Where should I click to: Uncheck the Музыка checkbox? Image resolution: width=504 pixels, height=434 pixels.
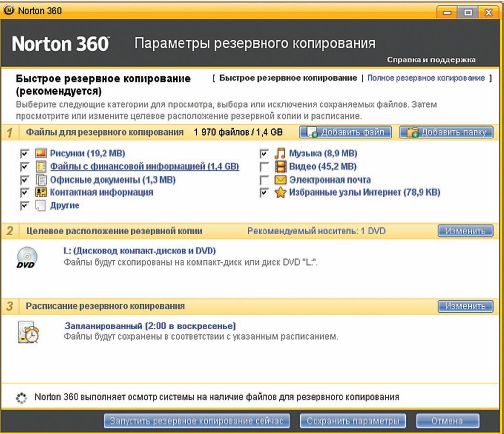coord(264,153)
